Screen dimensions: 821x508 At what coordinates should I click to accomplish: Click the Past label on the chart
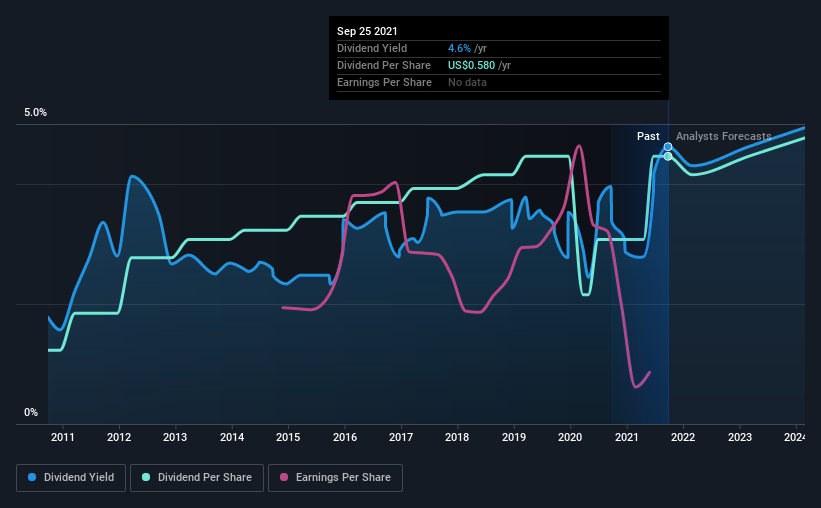point(648,136)
